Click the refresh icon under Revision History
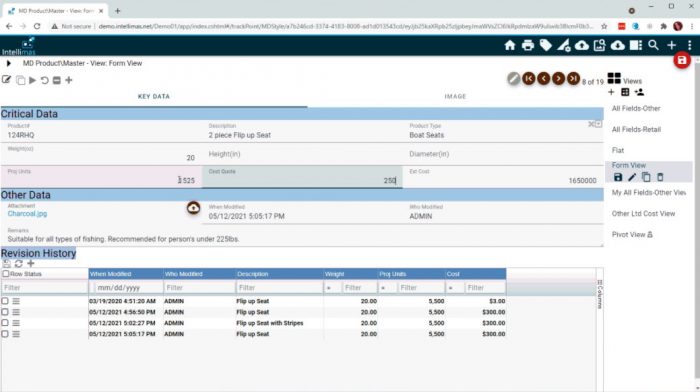The width and height of the screenshot is (700, 392). (18, 264)
